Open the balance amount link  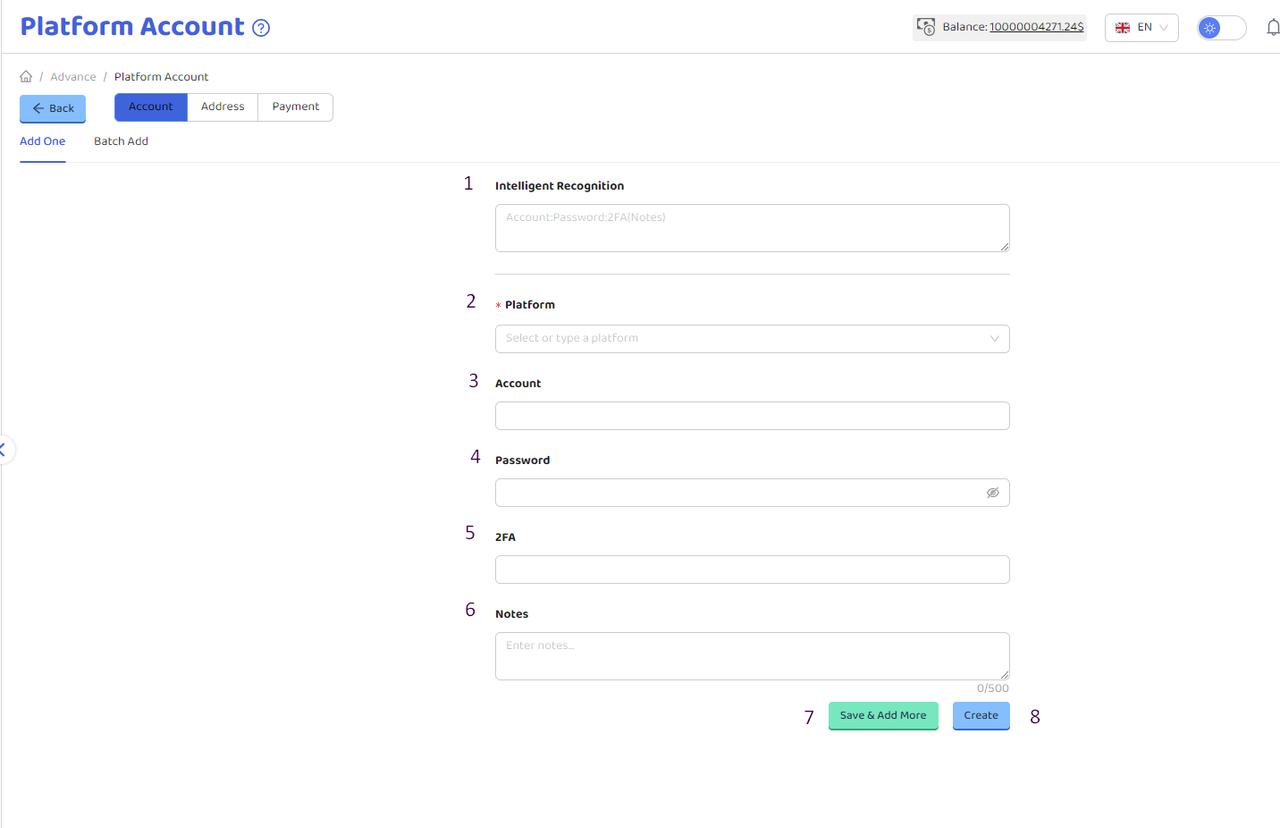coord(1036,28)
